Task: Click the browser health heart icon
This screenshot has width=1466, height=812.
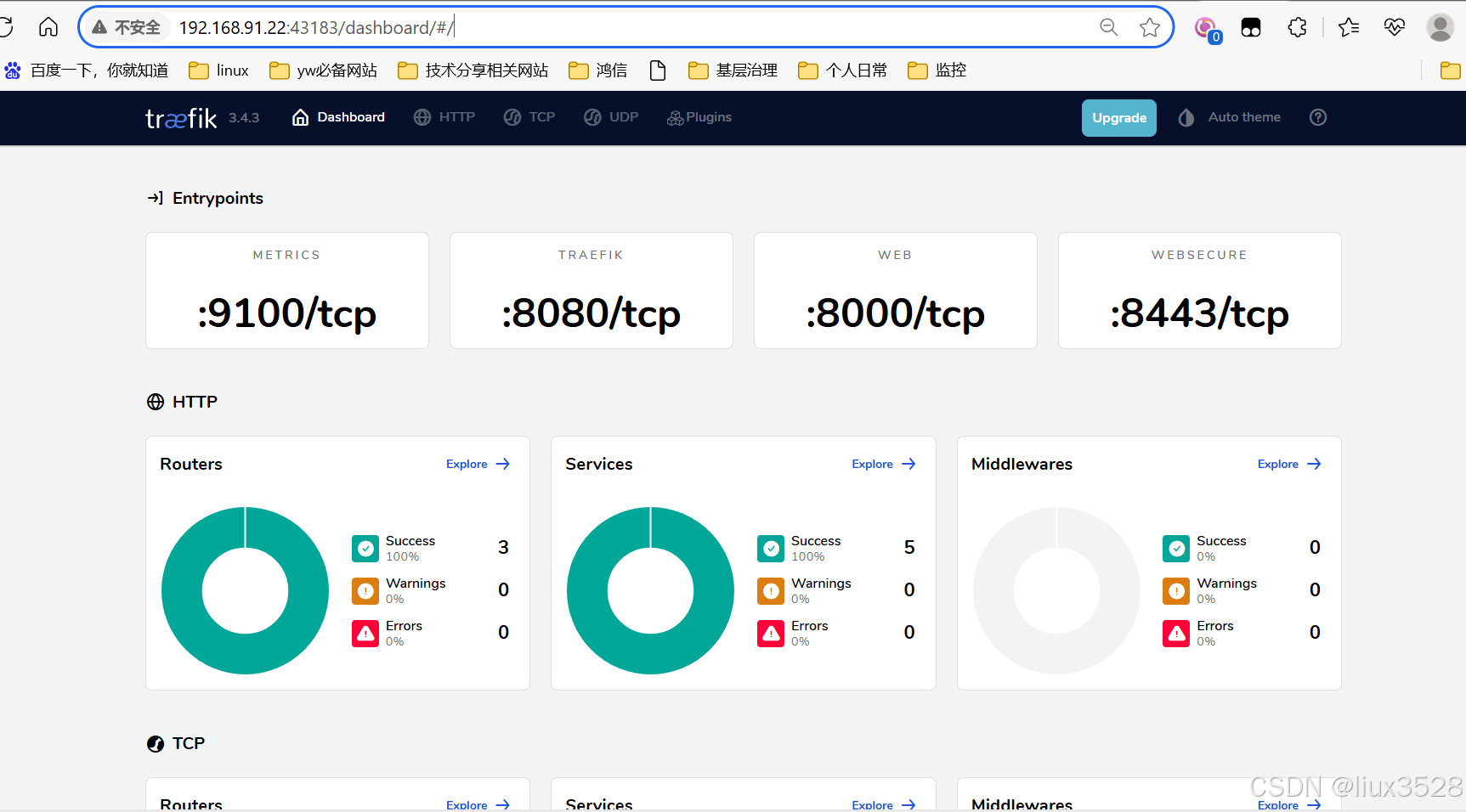Action: point(1395,27)
